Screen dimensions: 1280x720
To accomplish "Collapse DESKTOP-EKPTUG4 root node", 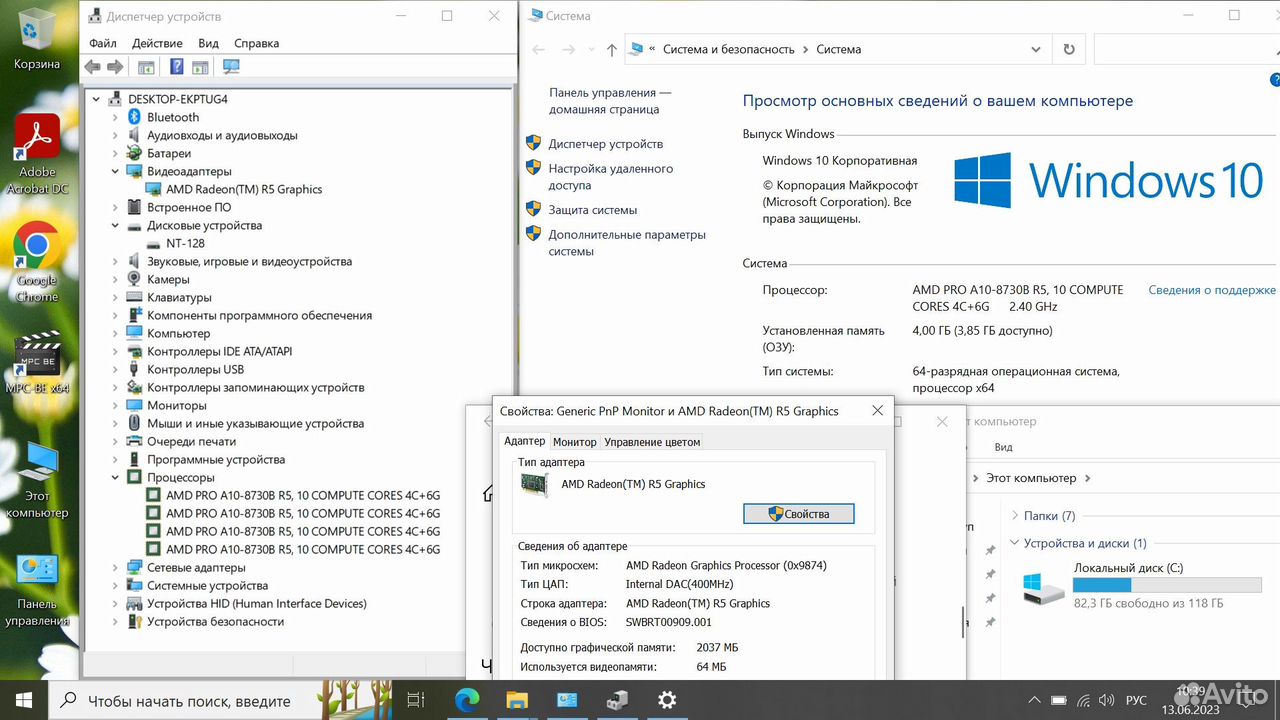I will coord(96,99).
